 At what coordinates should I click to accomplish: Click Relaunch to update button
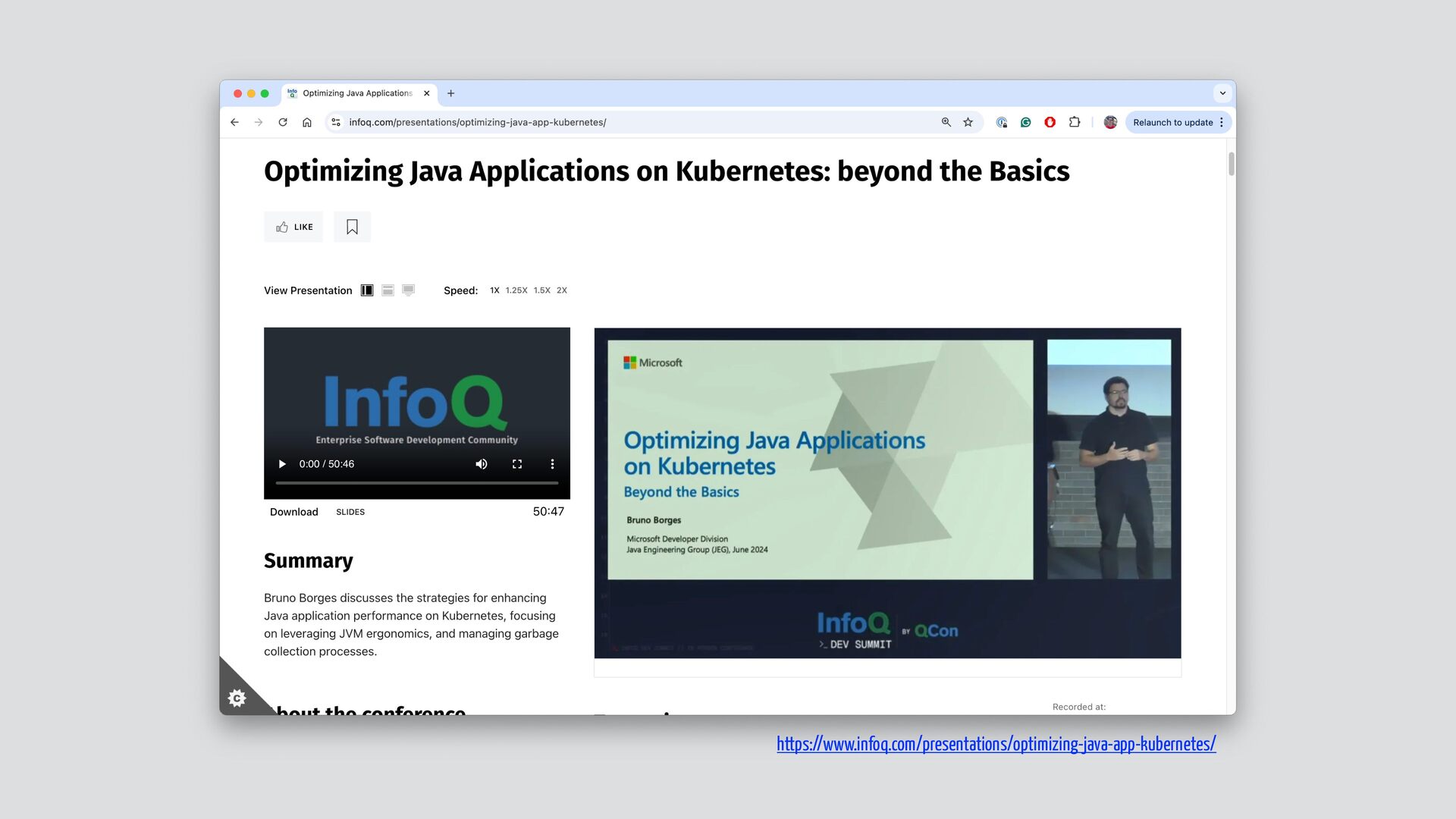(x=1172, y=122)
